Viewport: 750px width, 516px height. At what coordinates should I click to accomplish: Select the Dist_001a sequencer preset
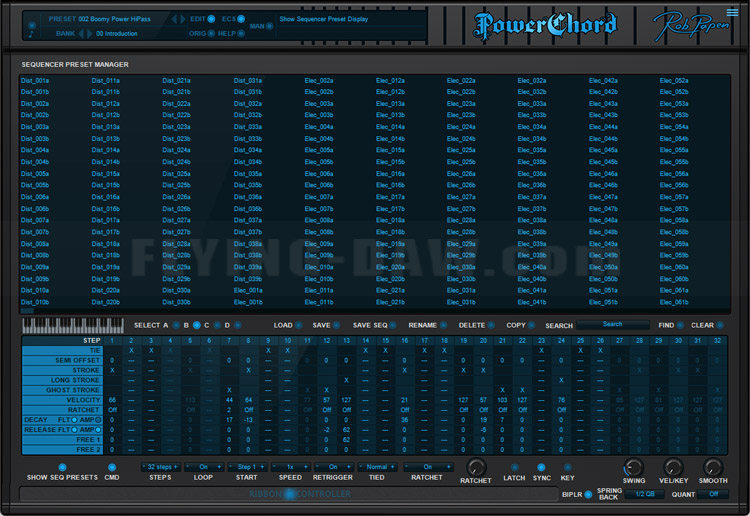click(35, 80)
